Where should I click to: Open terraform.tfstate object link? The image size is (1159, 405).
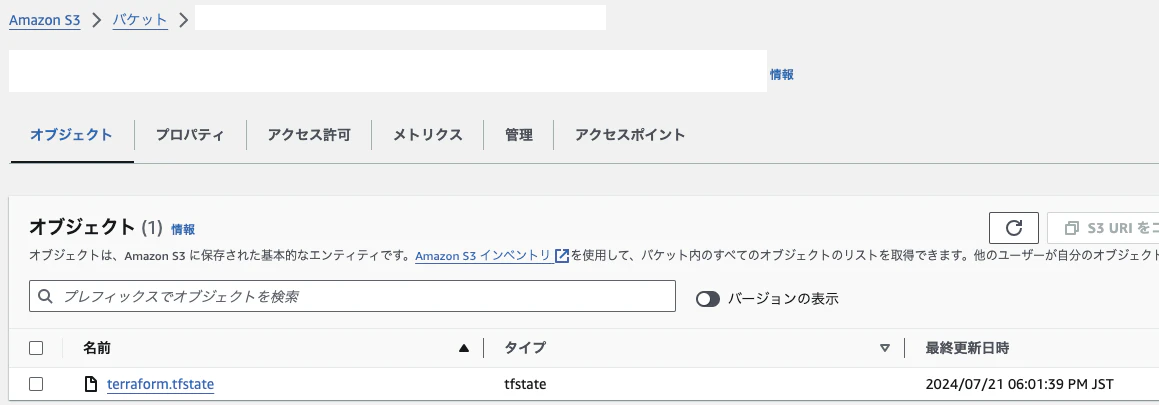pos(160,384)
